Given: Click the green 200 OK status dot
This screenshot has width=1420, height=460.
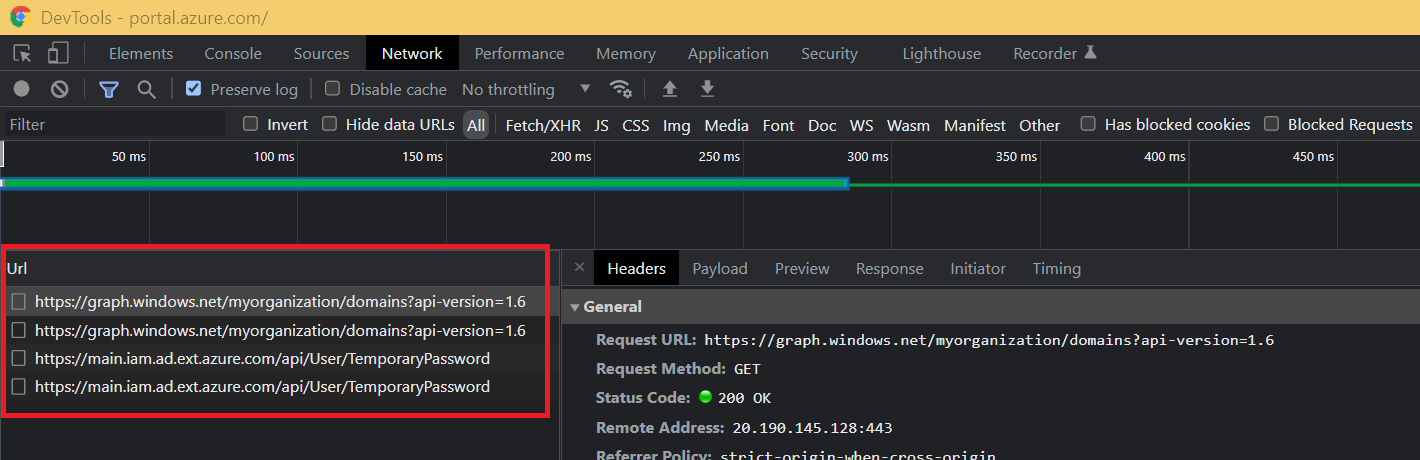Looking at the screenshot, I should 705,397.
